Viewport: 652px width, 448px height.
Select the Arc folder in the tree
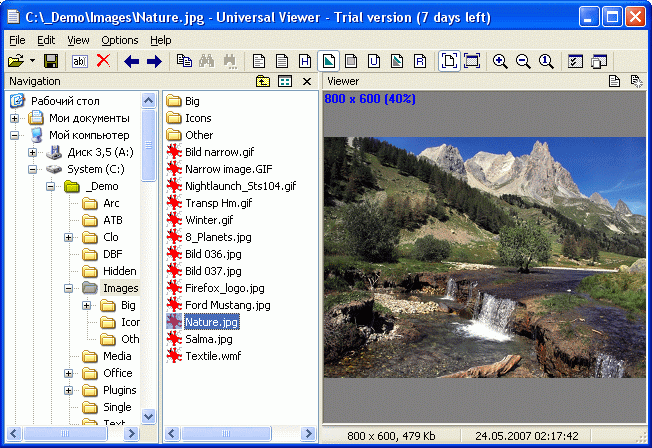111,203
